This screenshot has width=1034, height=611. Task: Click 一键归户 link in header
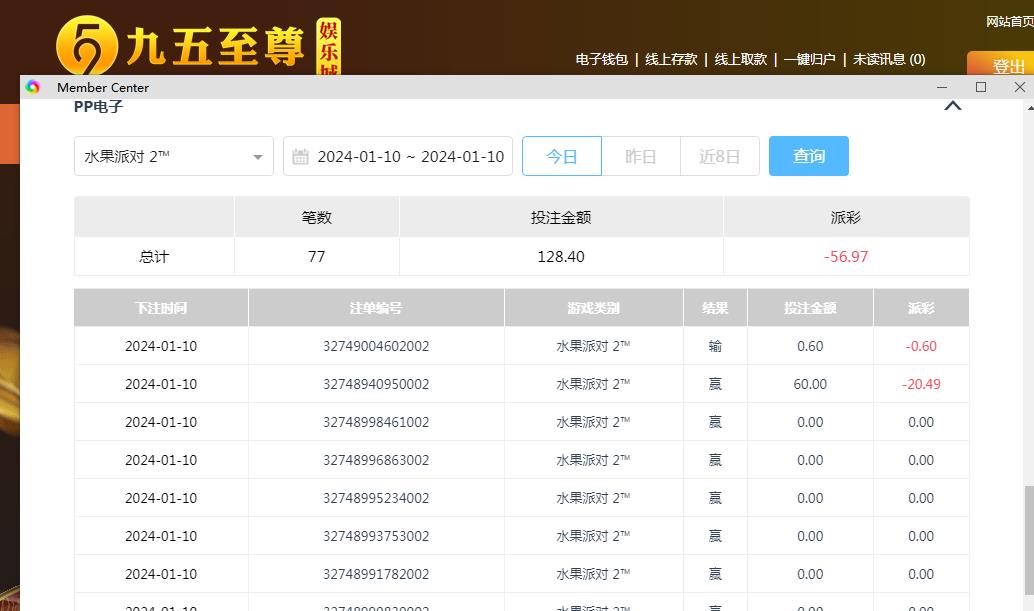pyautogui.click(x=810, y=59)
